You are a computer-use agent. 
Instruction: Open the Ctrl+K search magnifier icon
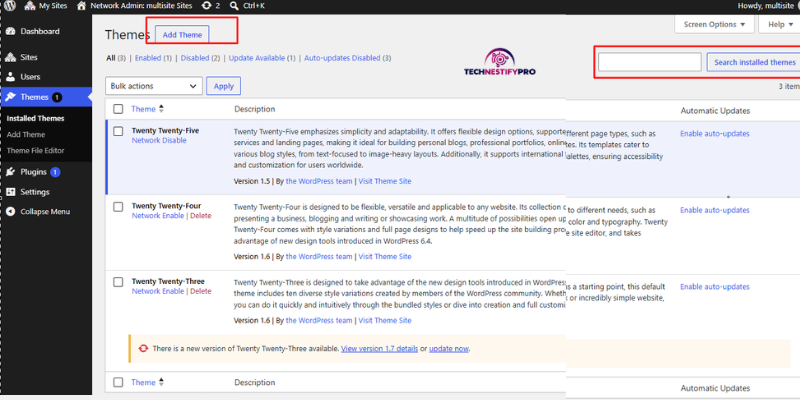tap(234, 6)
